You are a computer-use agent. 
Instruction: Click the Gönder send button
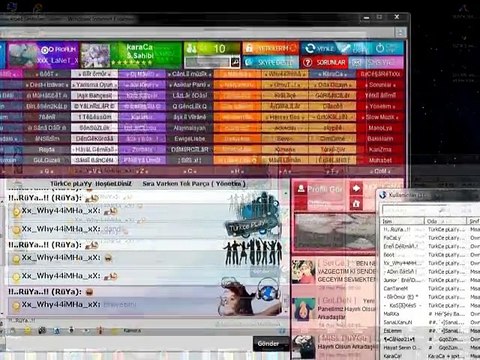(x=269, y=343)
